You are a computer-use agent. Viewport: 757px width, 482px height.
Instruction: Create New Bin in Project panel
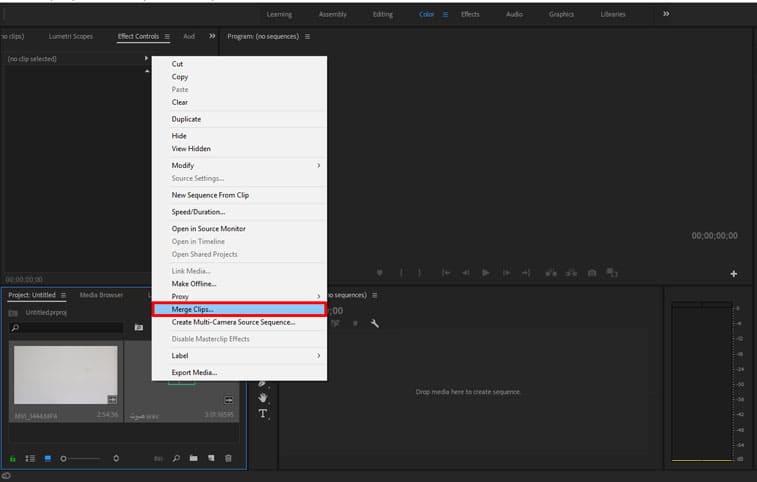(x=194, y=458)
